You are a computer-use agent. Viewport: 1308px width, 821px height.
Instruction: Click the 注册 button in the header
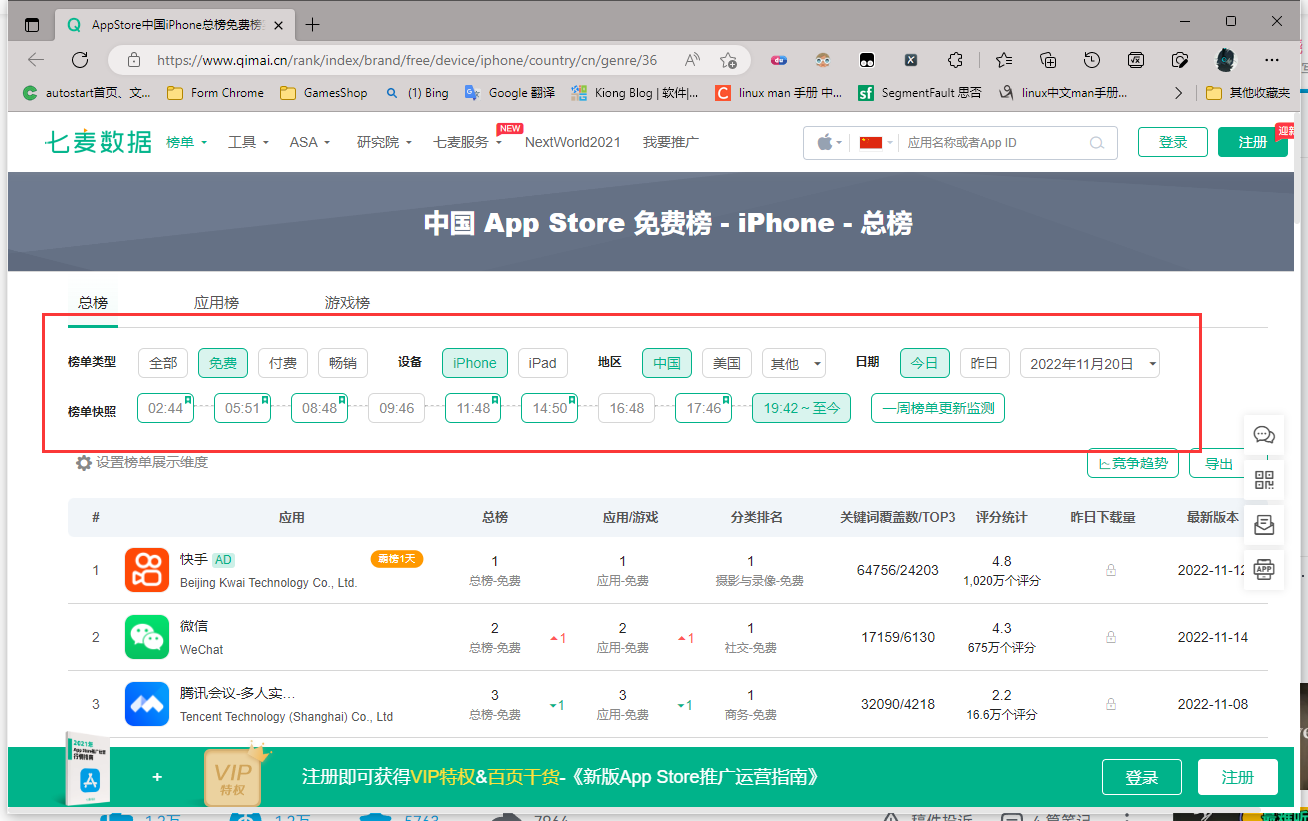(x=1253, y=142)
